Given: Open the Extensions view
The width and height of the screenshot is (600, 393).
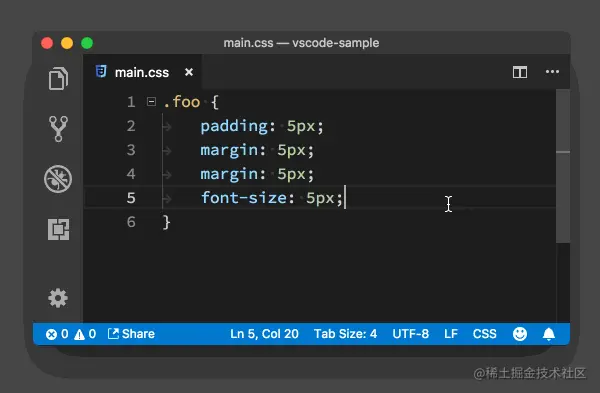Looking at the screenshot, I should point(59,229).
